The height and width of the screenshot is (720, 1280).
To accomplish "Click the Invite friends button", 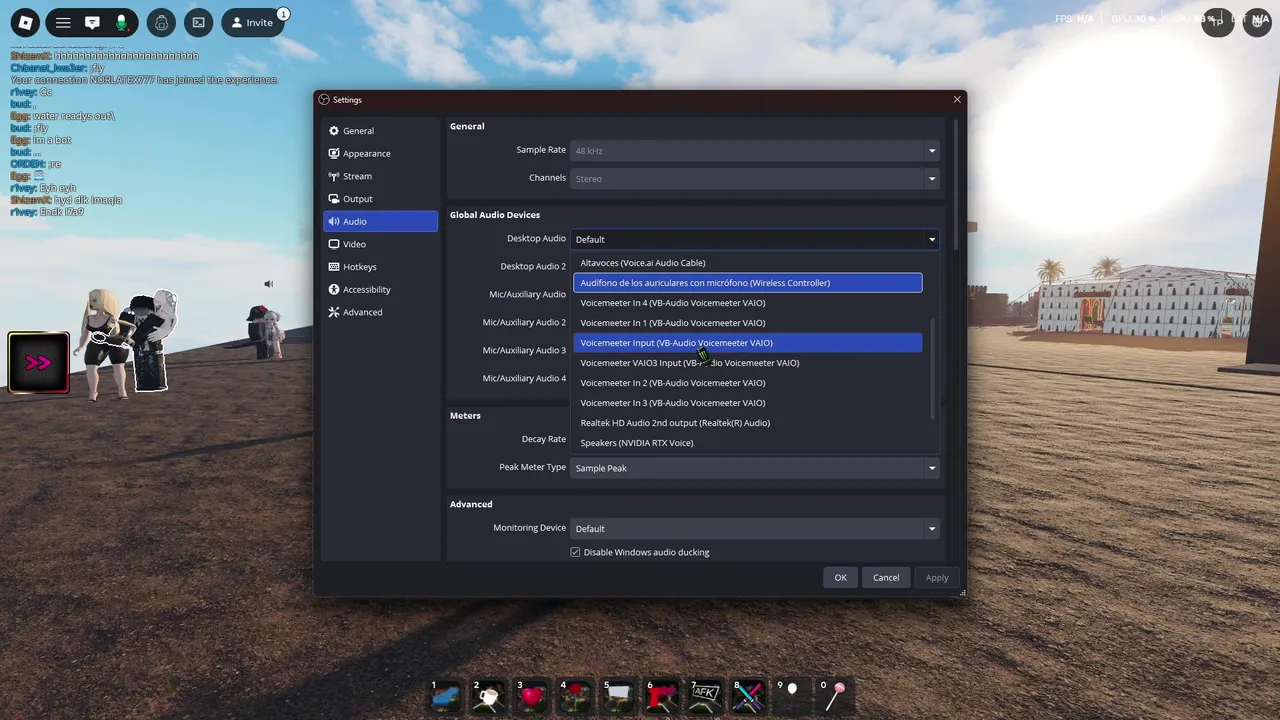I will tap(252, 22).
